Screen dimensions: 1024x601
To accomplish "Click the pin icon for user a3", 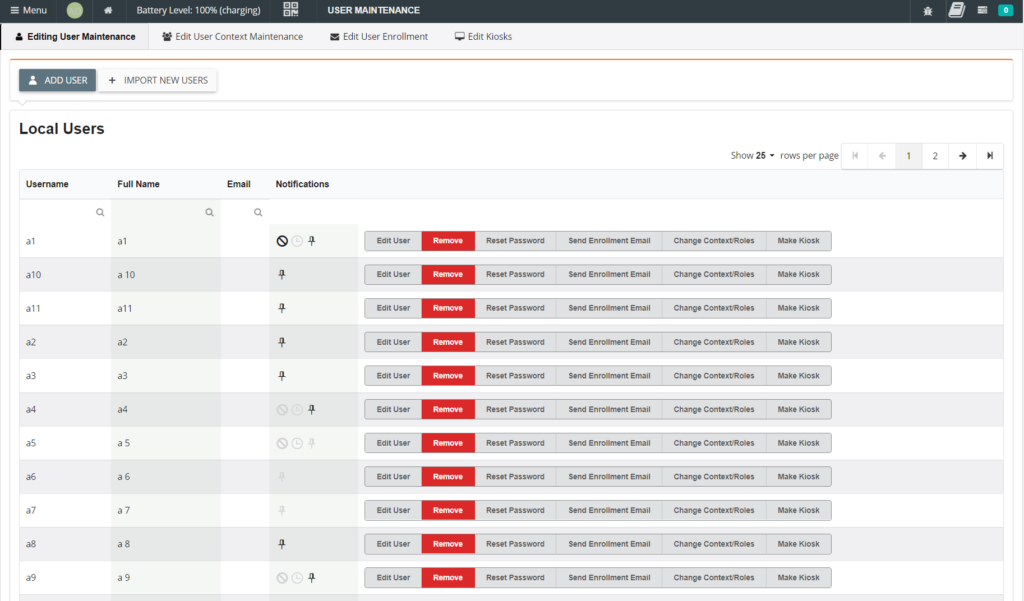I will 282,376.
